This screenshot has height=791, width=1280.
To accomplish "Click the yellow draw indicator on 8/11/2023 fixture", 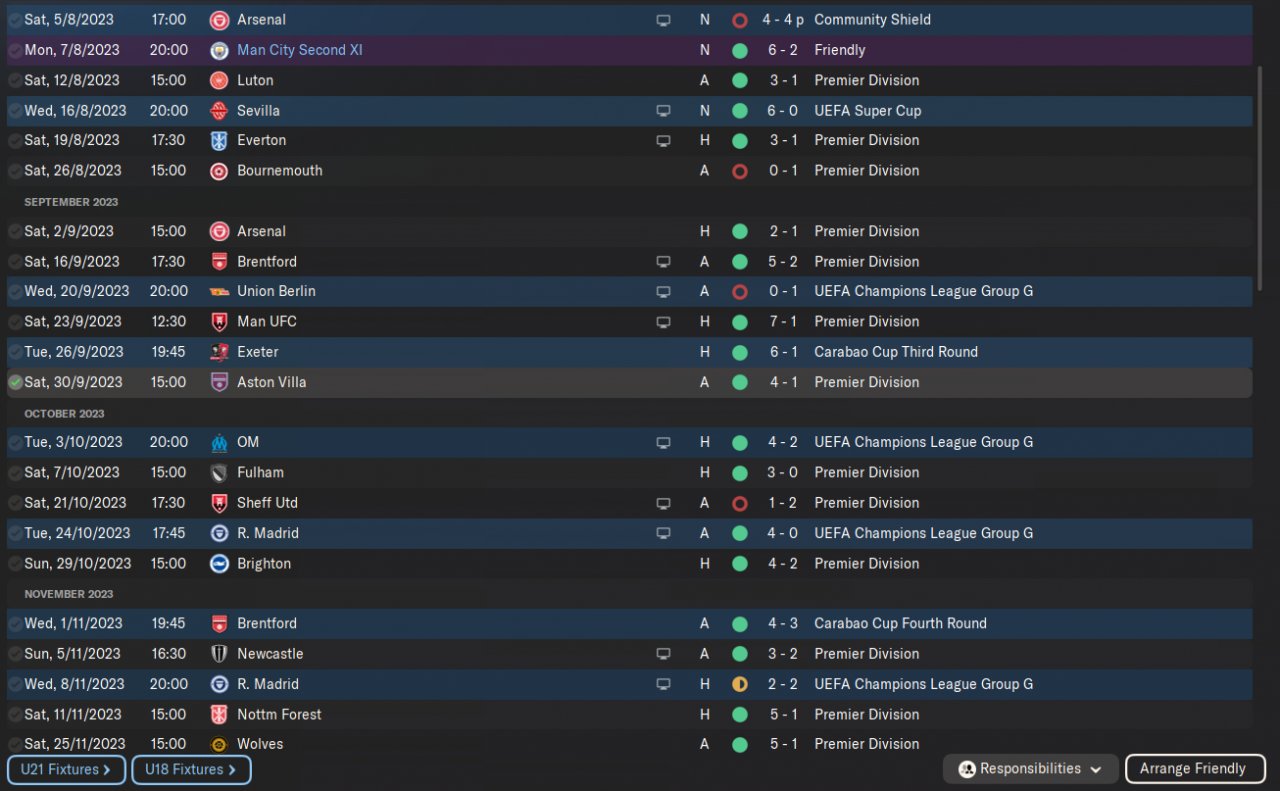I will (740, 684).
